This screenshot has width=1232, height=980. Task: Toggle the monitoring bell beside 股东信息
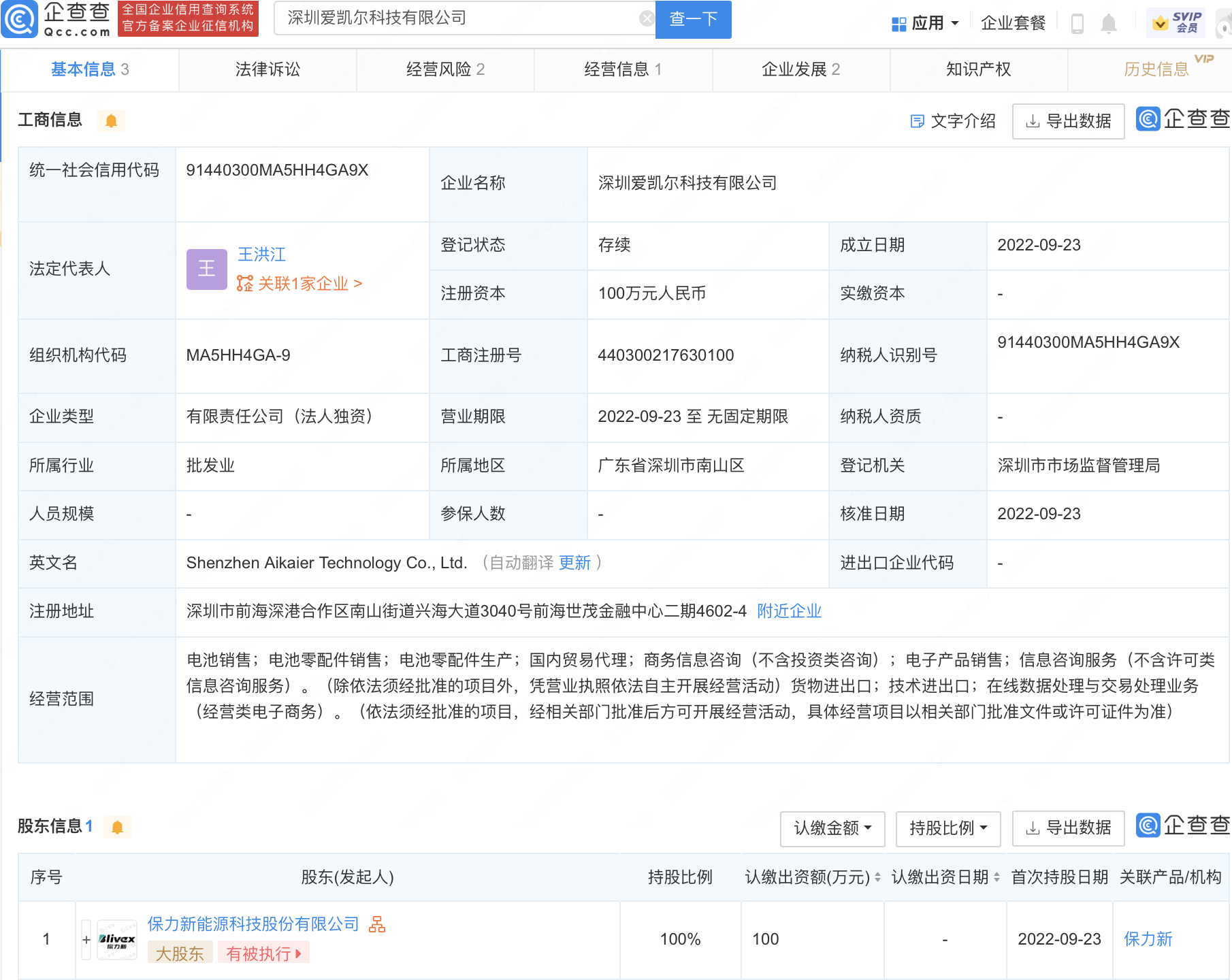[117, 828]
